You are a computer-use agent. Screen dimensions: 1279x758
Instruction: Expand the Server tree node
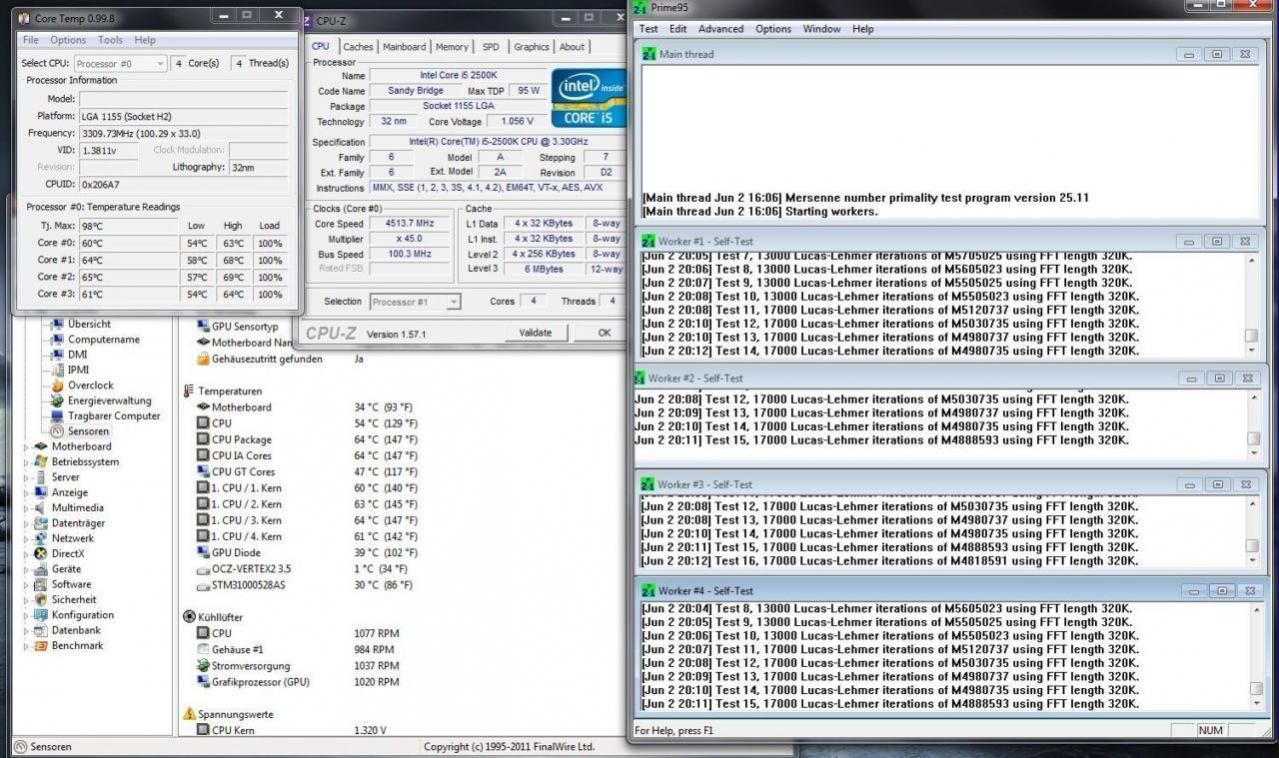[x=27, y=477]
